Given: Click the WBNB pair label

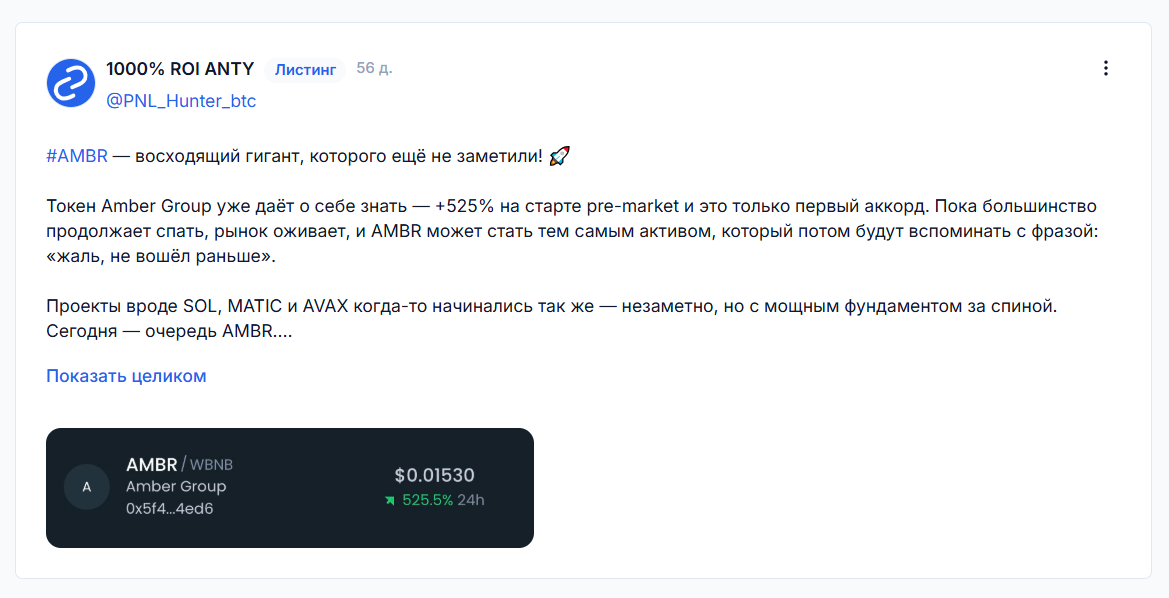Looking at the screenshot, I should click(x=211, y=465).
